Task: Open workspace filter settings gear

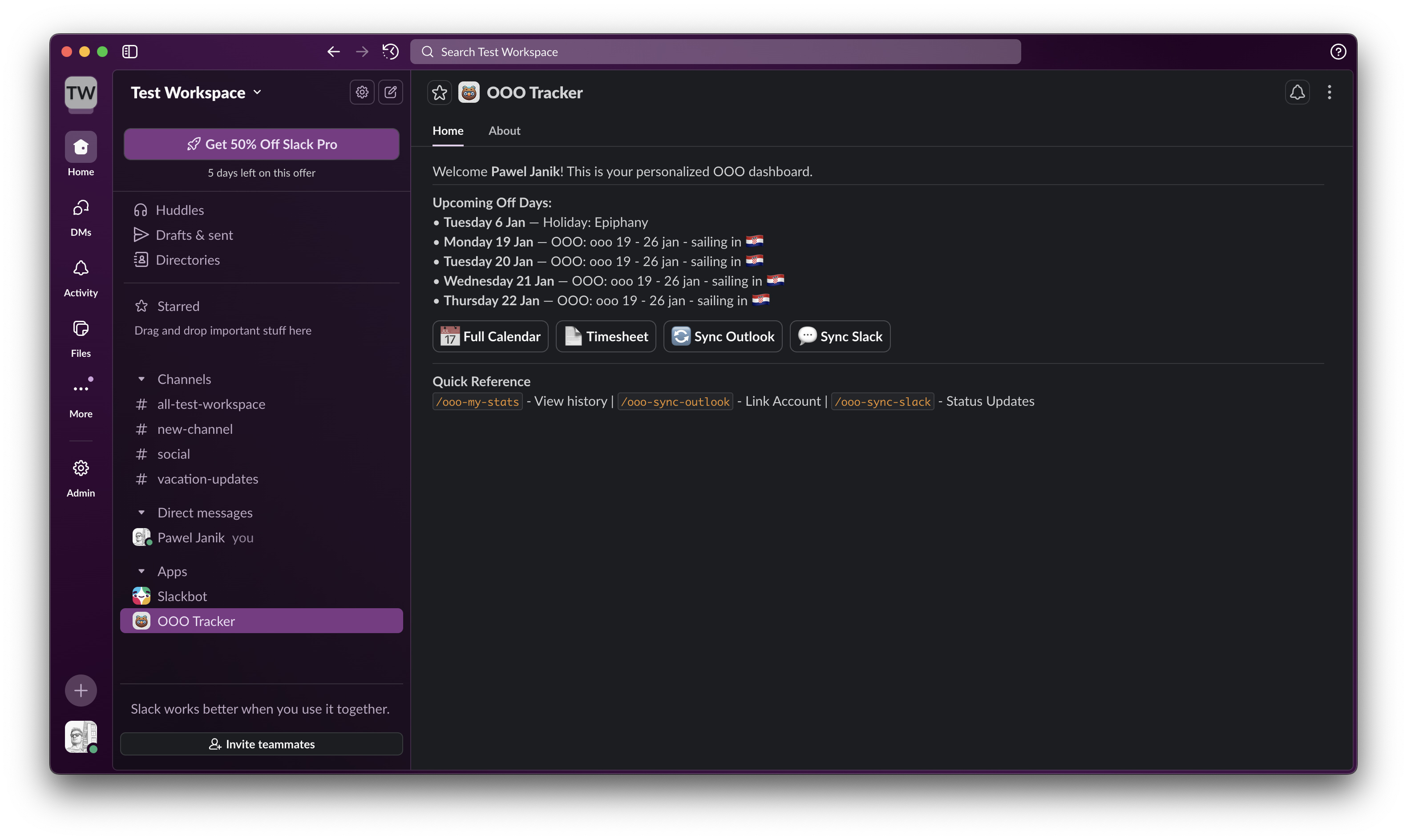Action: coord(362,92)
